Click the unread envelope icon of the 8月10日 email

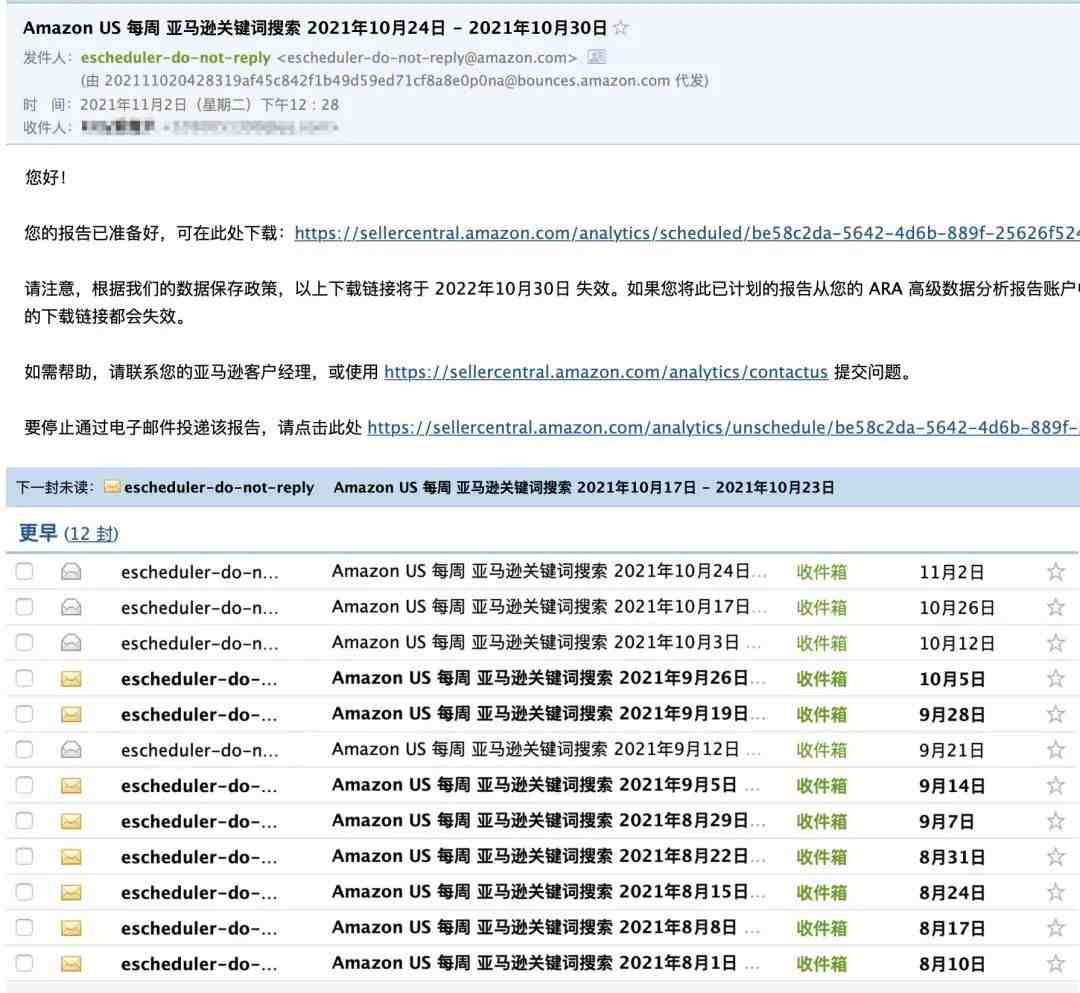(x=71, y=964)
